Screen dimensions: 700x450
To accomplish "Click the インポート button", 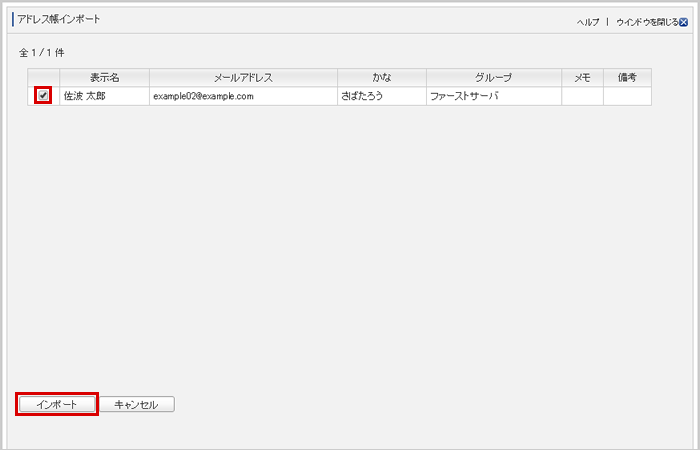I will click(x=57, y=404).
